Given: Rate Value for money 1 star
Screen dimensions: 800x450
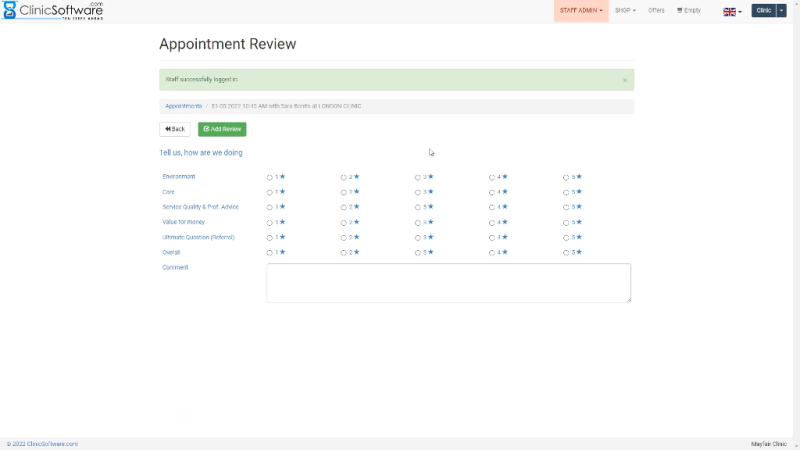Looking at the screenshot, I should (269, 223).
